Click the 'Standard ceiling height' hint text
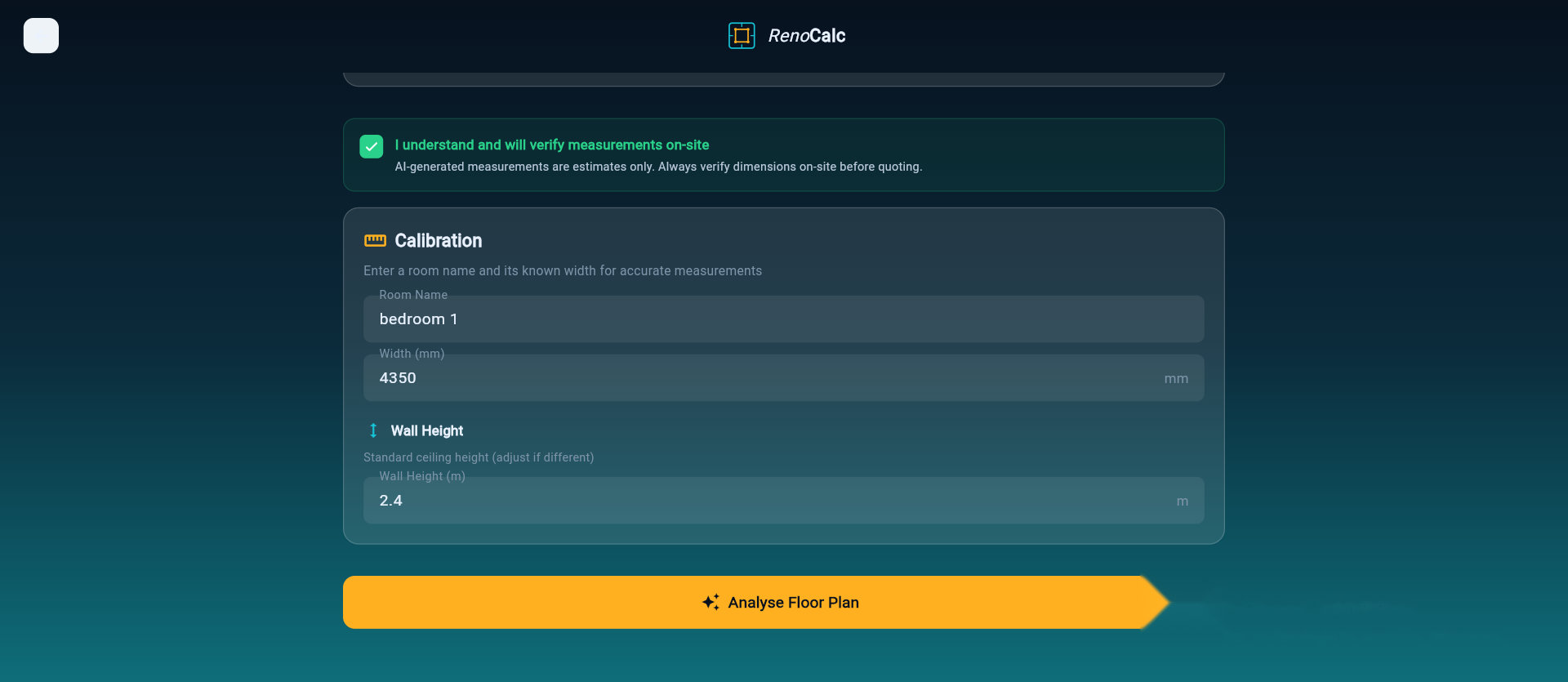The image size is (1568, 682). (479, 457)
